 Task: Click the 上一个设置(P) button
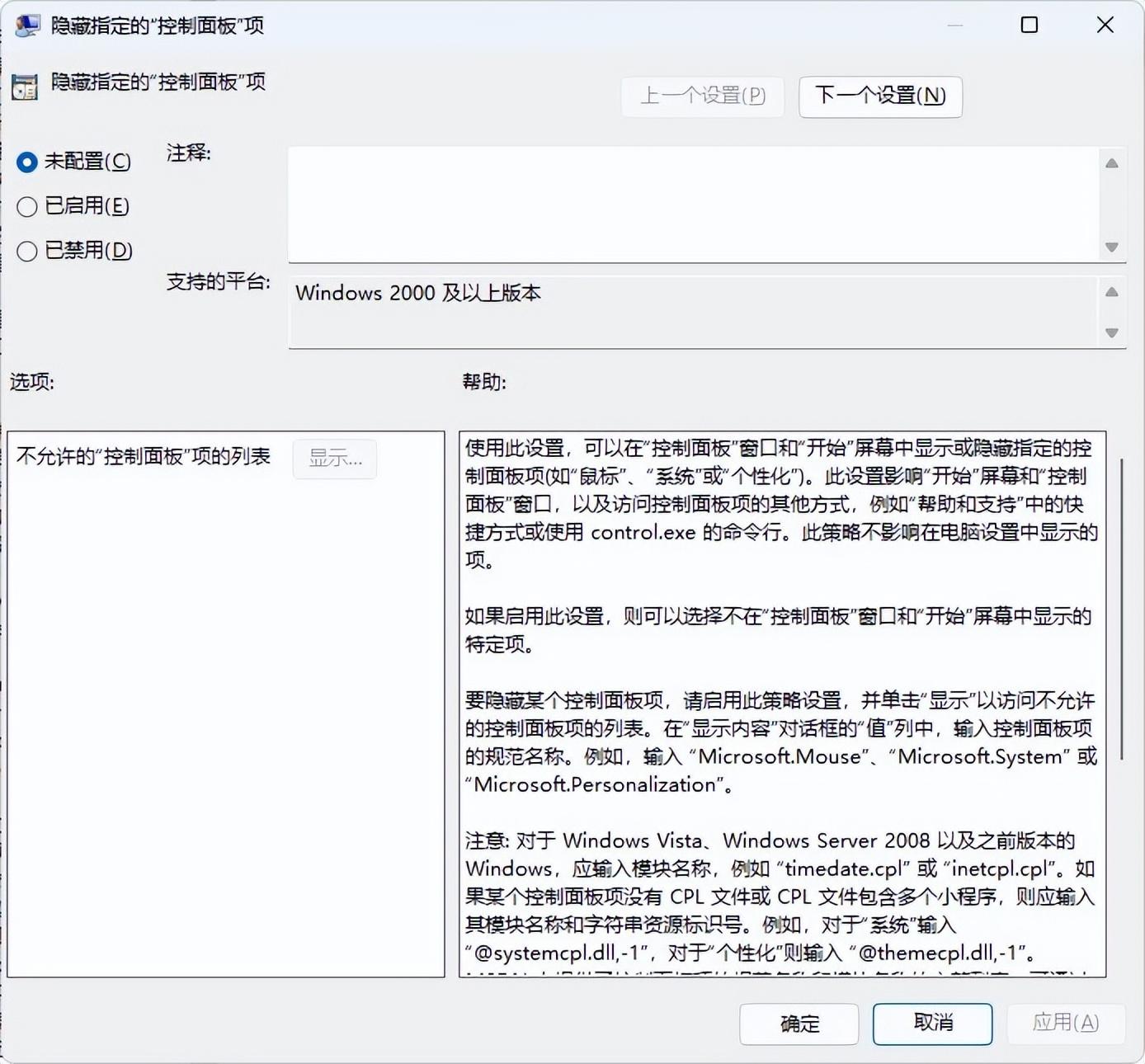click(x=703, y=97)
